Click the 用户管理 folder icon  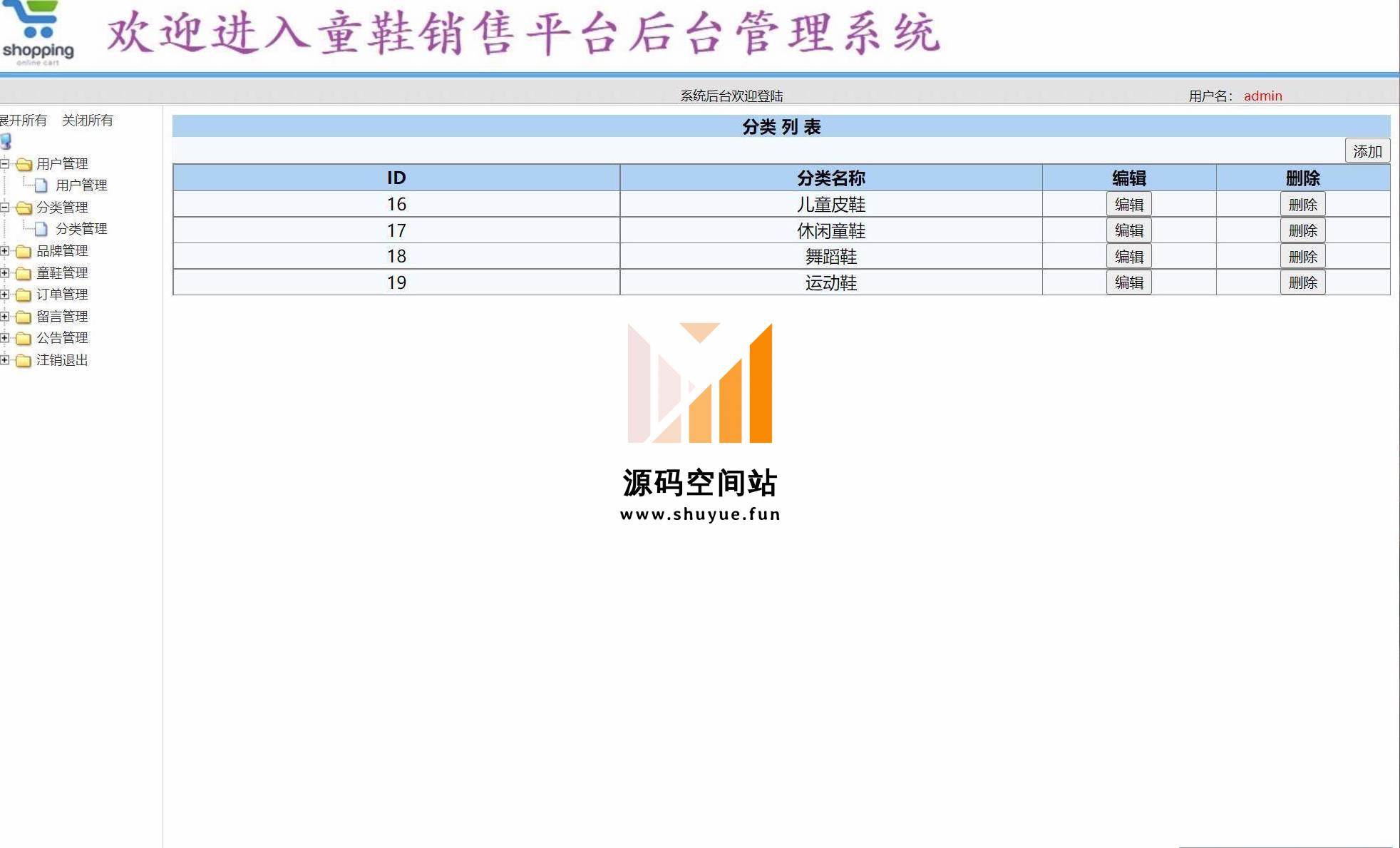[x=24, y=164]
